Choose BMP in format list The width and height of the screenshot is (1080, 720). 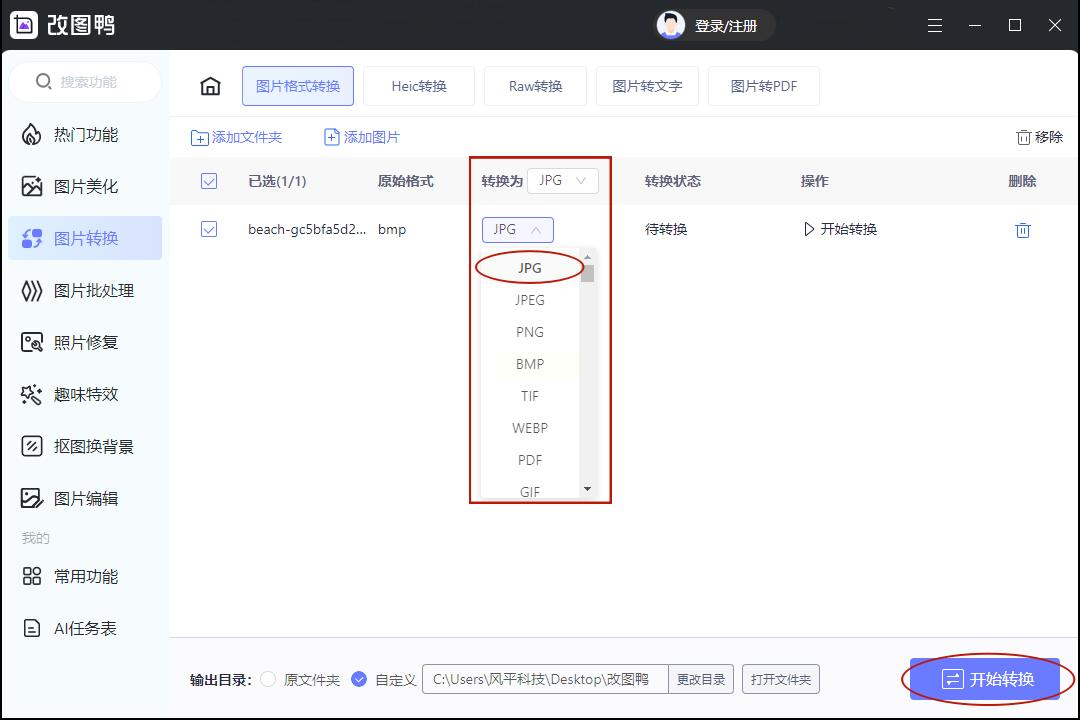pos(530,364)
